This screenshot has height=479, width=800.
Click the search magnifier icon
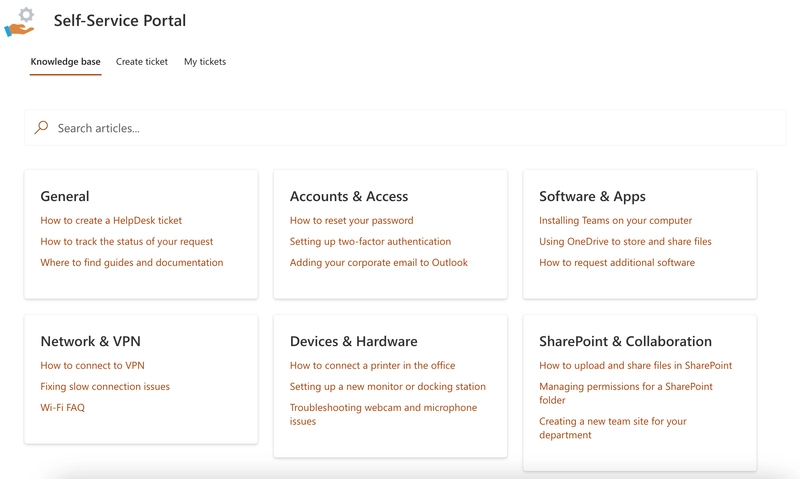[41, 128]
